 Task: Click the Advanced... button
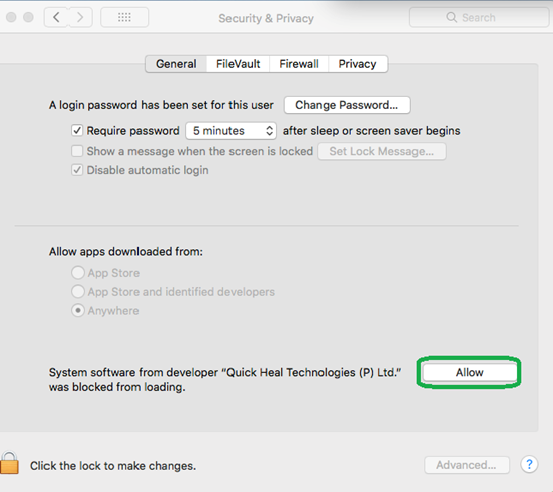tap(467, 465)
